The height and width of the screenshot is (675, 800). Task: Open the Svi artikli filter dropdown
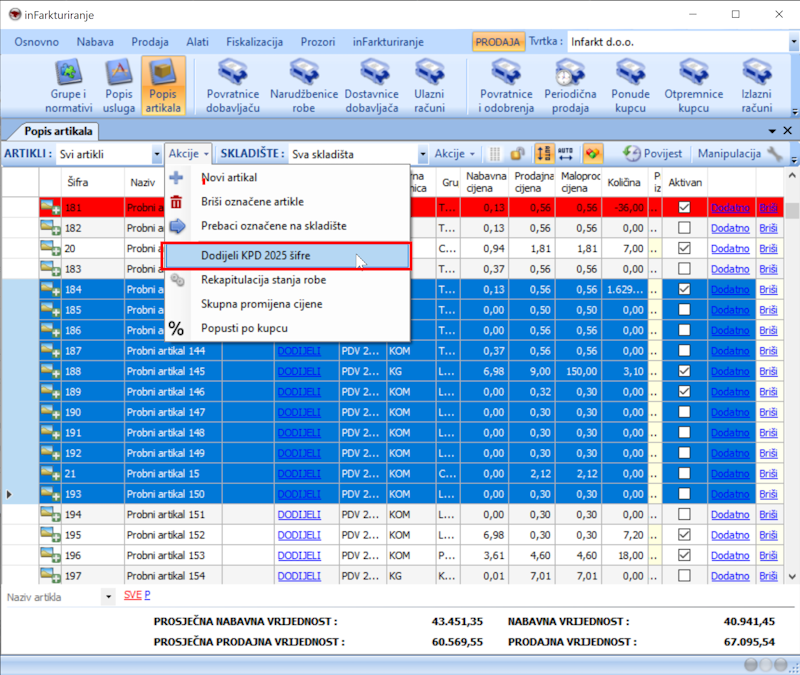tap(157, 155)
